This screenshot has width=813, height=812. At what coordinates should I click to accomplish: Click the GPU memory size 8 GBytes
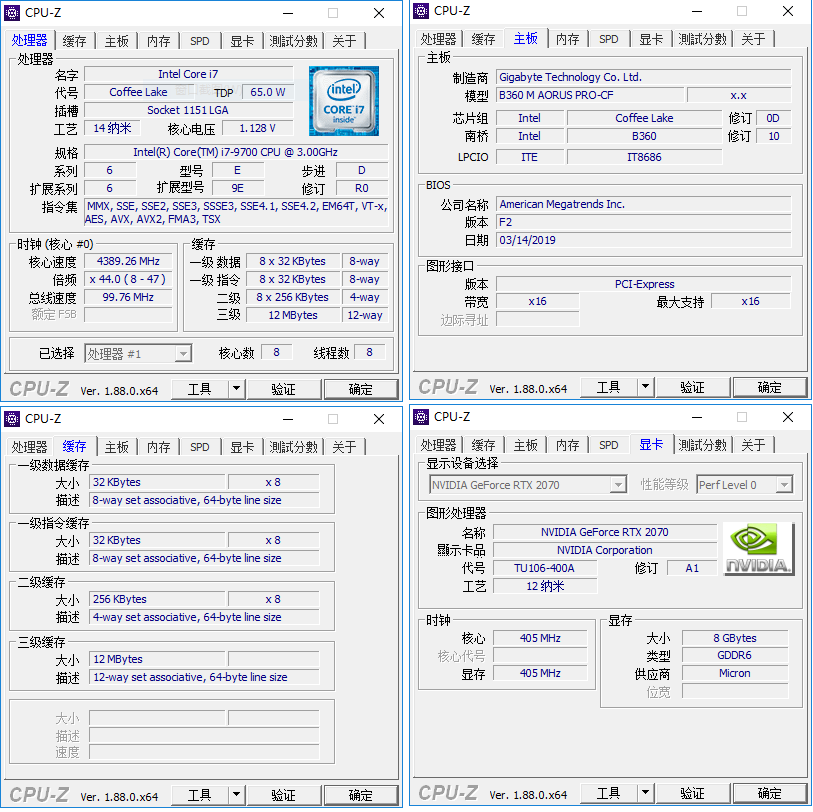pos(735,638)
